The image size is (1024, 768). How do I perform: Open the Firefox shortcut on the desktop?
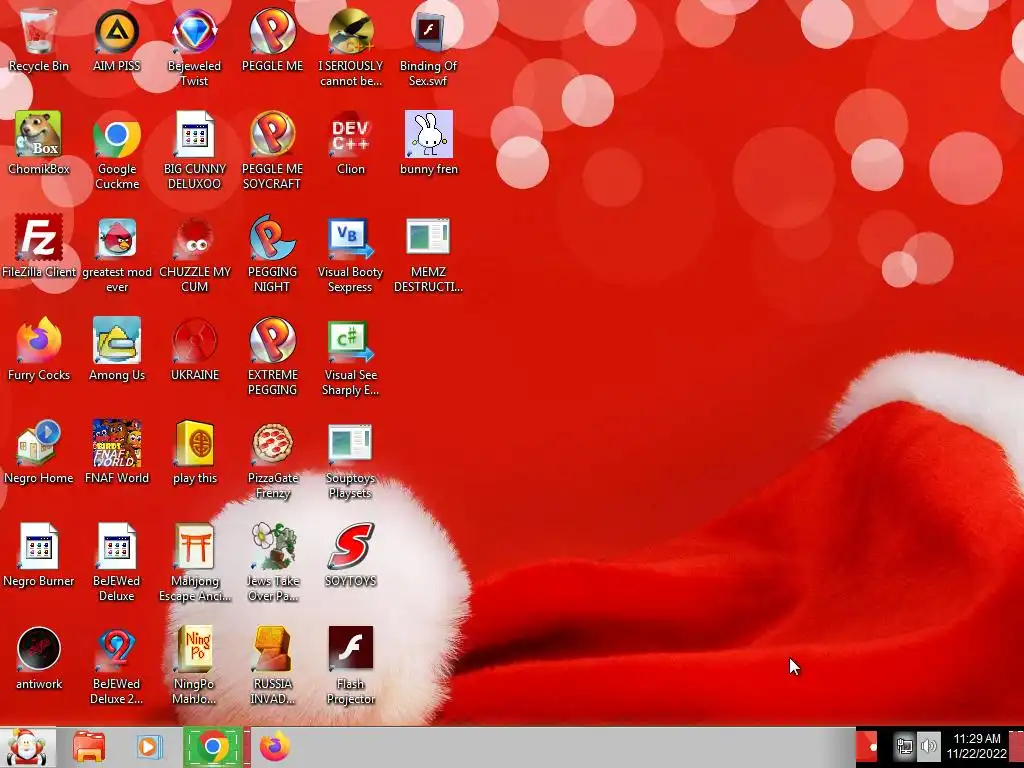(39, 349)
